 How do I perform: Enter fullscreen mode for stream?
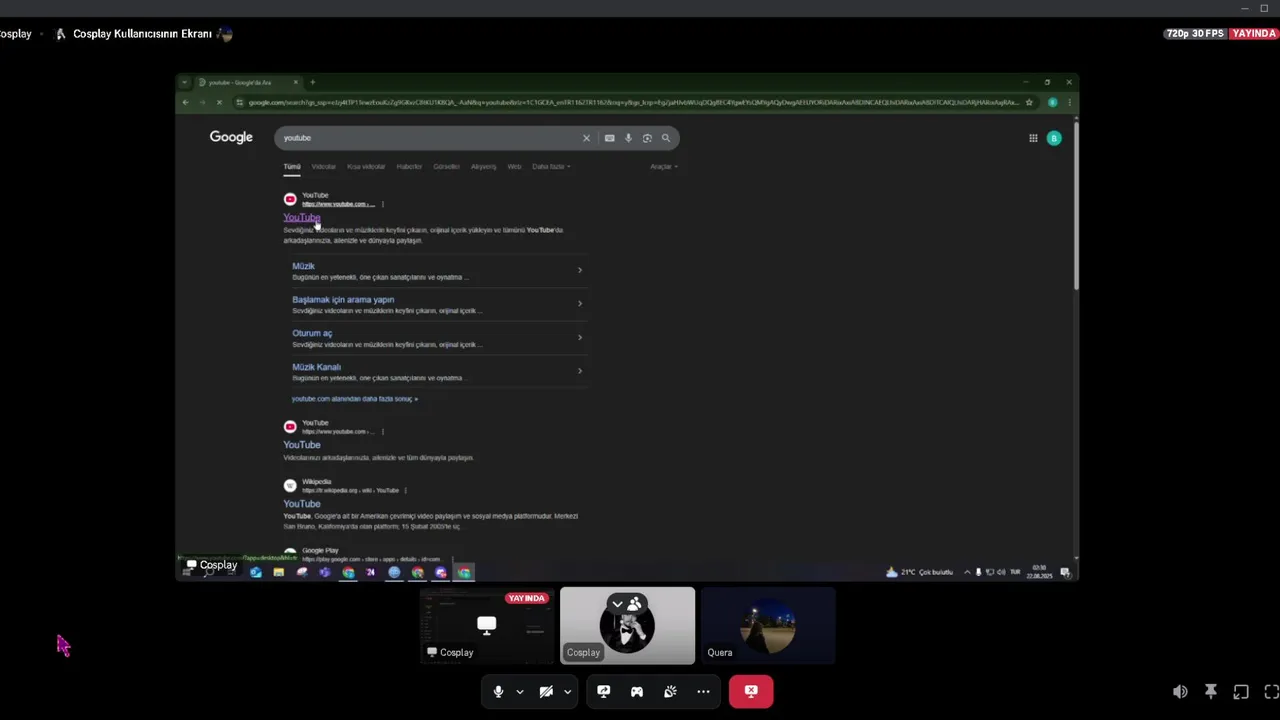(x=1271, y=691)
